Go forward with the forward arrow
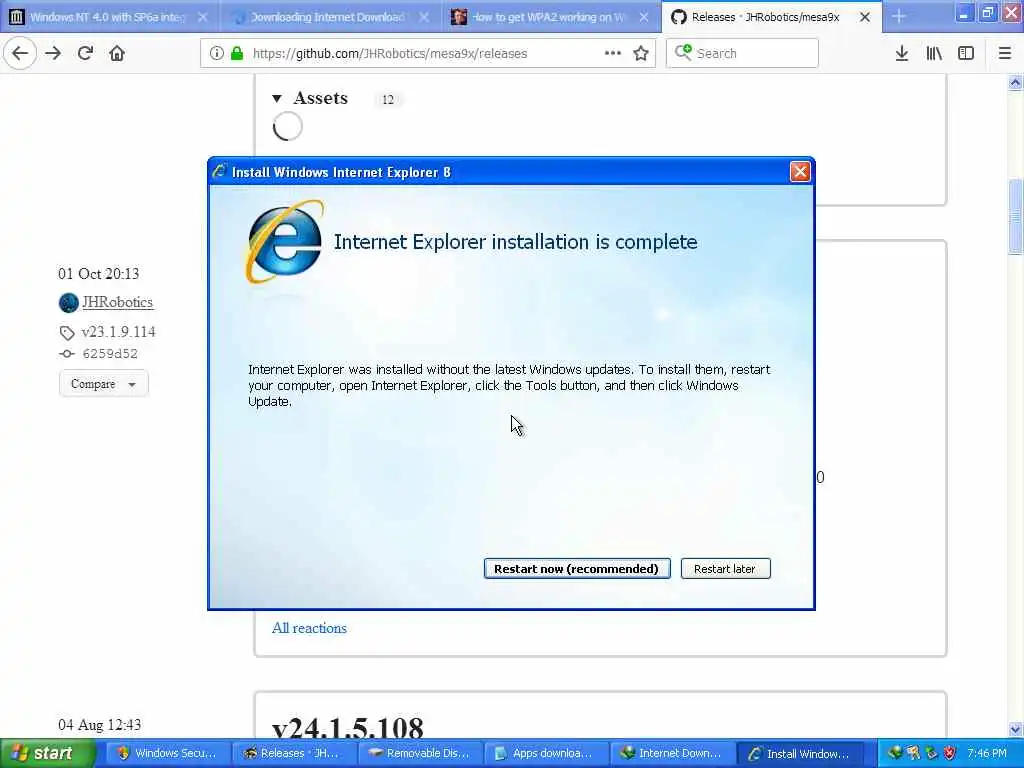Image resolution: width=1024 pixels, height=768 pixels. (x=53, y=53)
